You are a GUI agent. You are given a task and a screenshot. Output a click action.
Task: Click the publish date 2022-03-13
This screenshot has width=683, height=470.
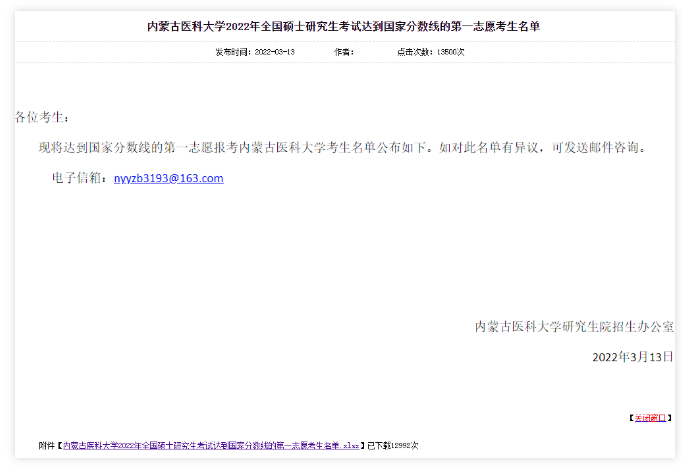[275, 52]
